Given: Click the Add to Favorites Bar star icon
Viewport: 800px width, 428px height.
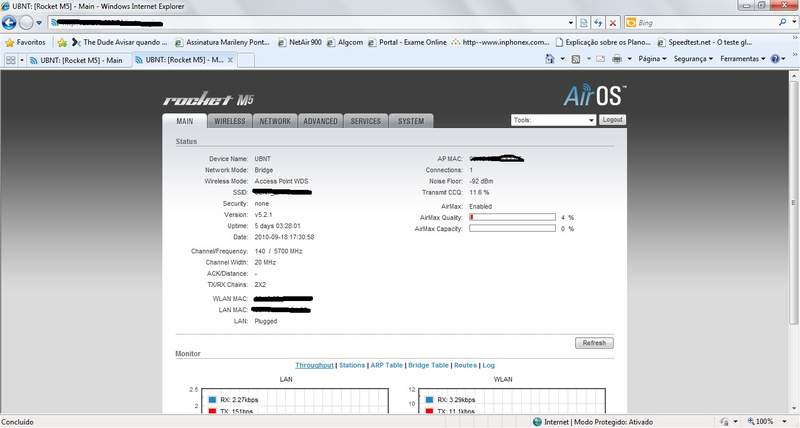Looking at the screenshot, I should (62, 42).
